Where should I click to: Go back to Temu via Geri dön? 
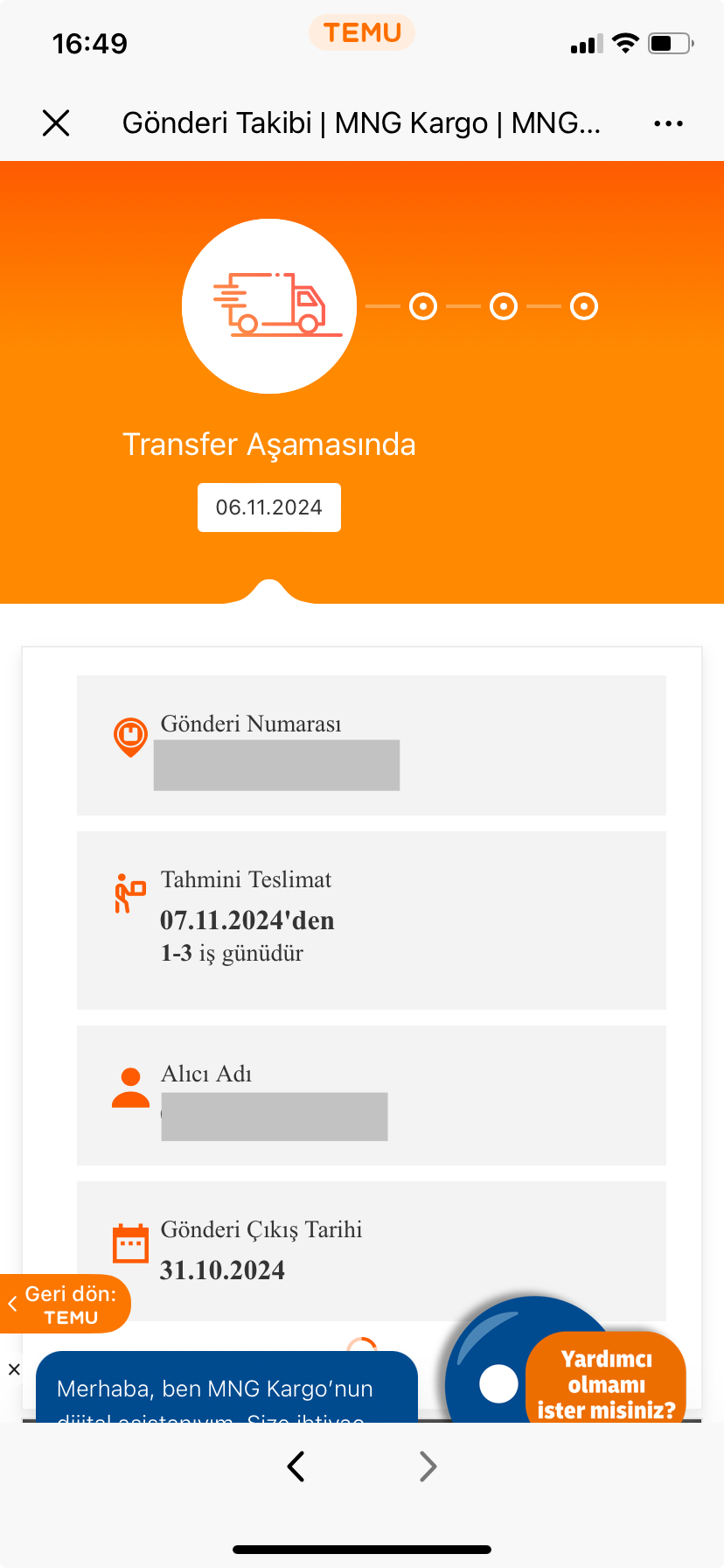point(65,1304)
